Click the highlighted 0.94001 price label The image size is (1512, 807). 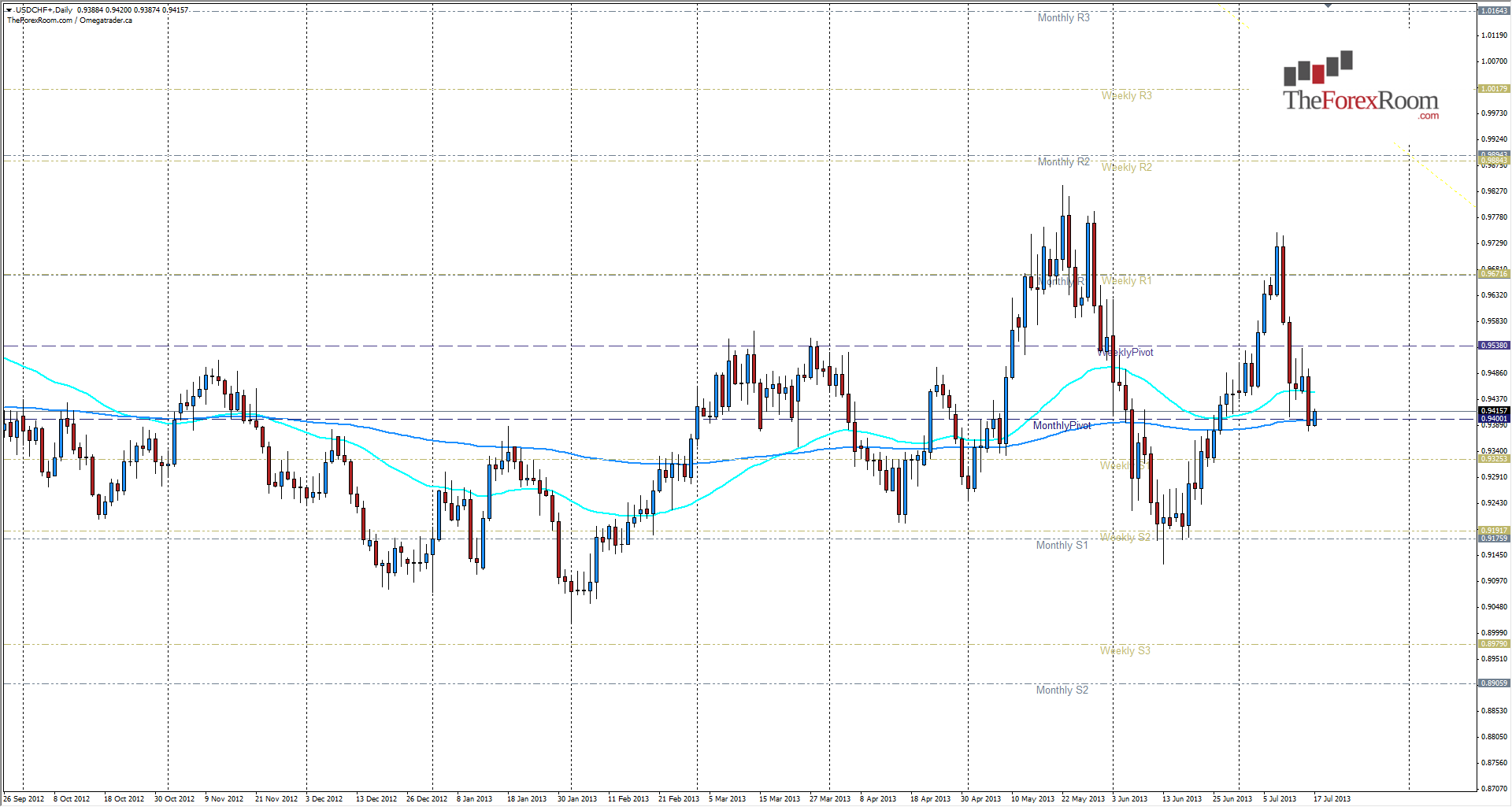click(x=1495, y=417)
